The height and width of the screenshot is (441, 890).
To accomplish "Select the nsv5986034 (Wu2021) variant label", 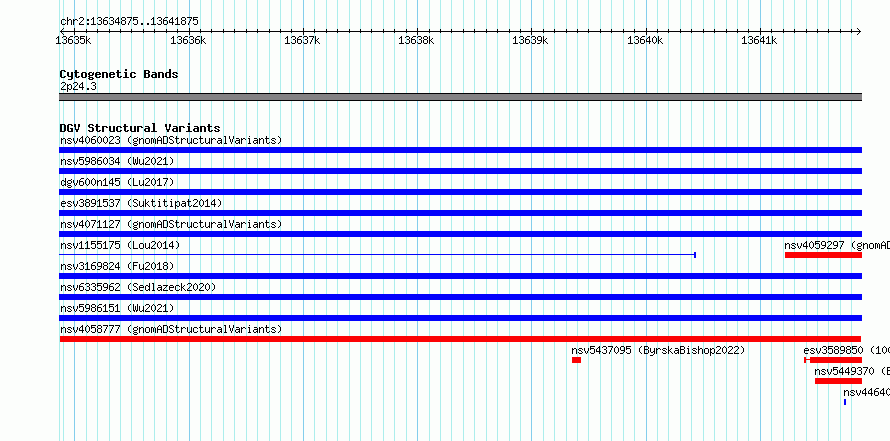I will pyautogui.click(x=117, y=161).
